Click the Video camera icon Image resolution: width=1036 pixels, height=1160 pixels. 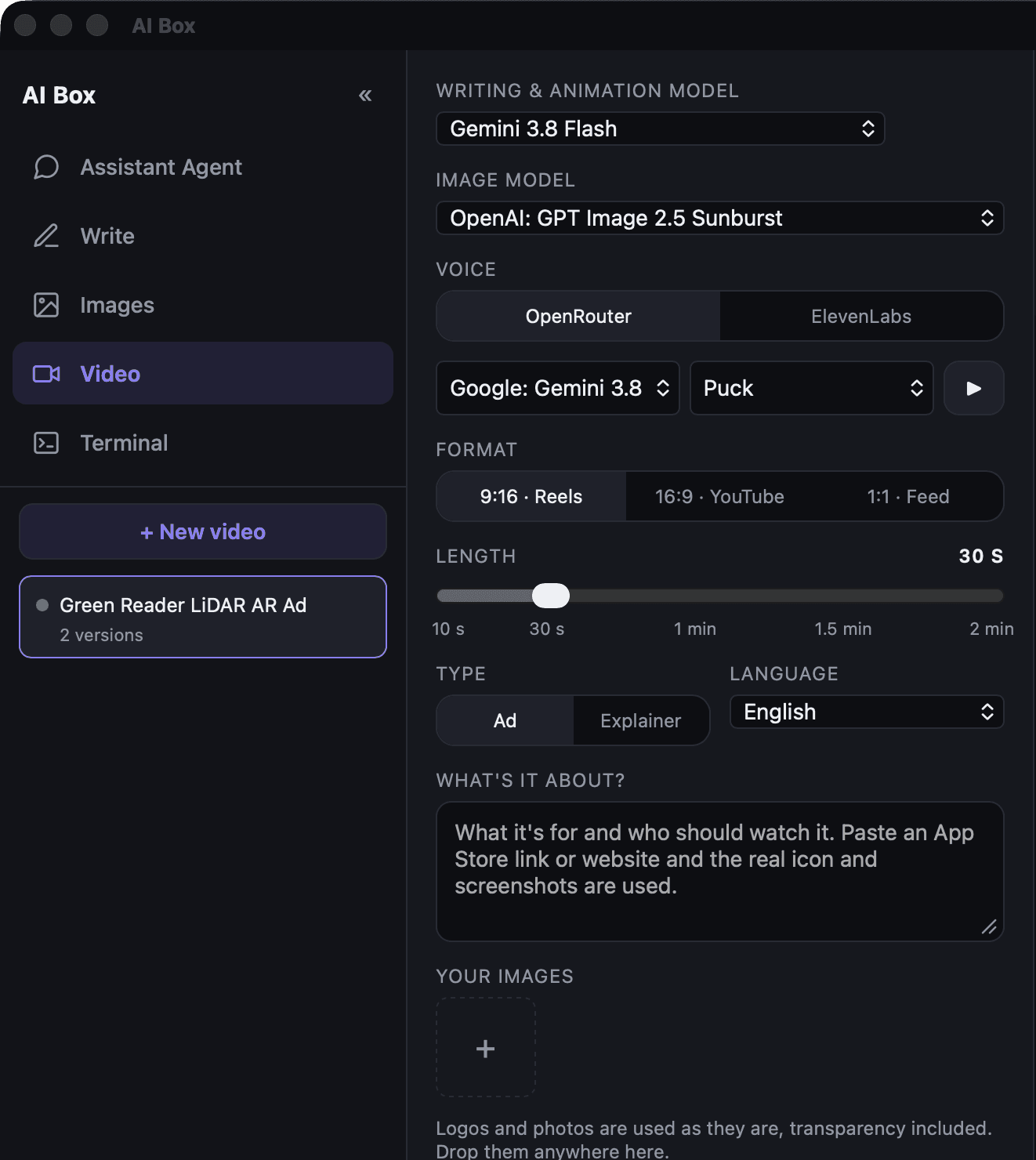coord(46,374)
